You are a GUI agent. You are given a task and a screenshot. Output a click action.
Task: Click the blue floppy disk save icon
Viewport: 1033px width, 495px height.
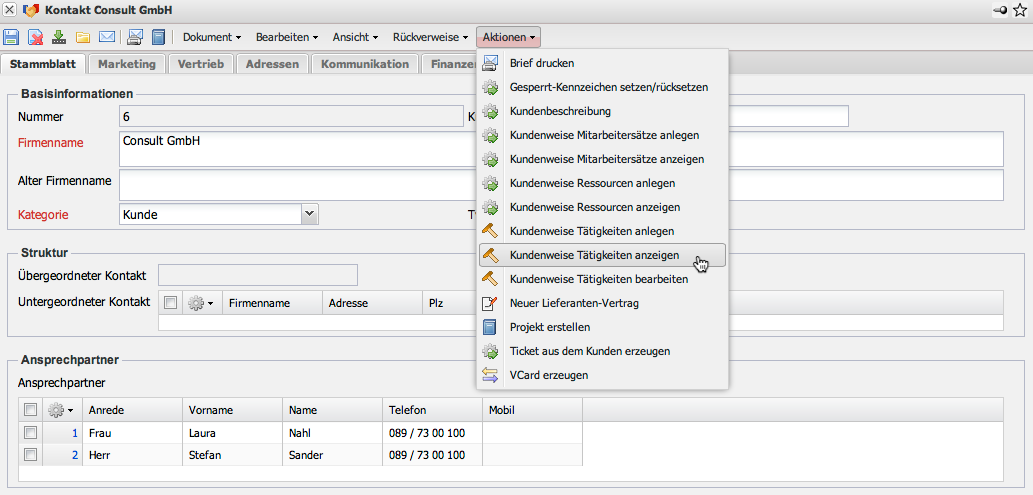pyautogui.click(x=11, y=38)
